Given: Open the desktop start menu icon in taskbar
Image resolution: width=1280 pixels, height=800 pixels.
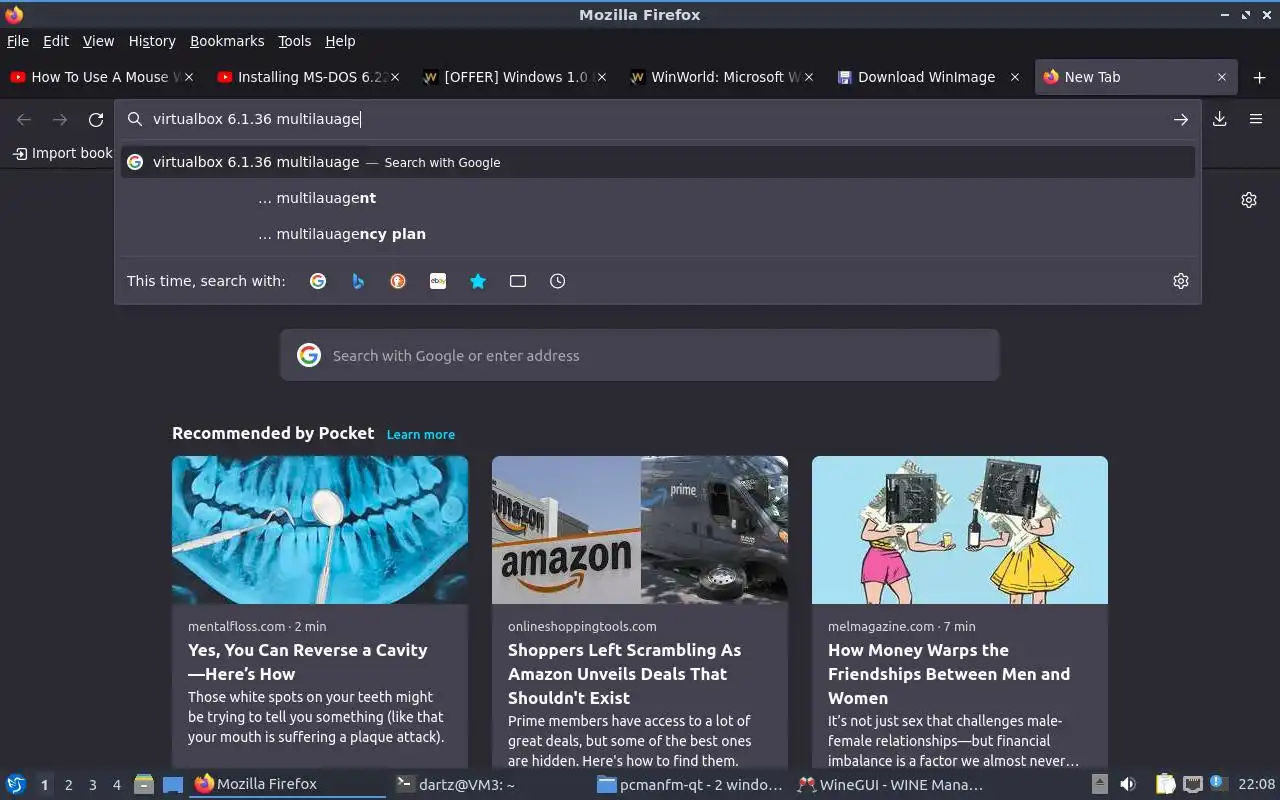Looking at the screenshot, I should tap(16, 785).
